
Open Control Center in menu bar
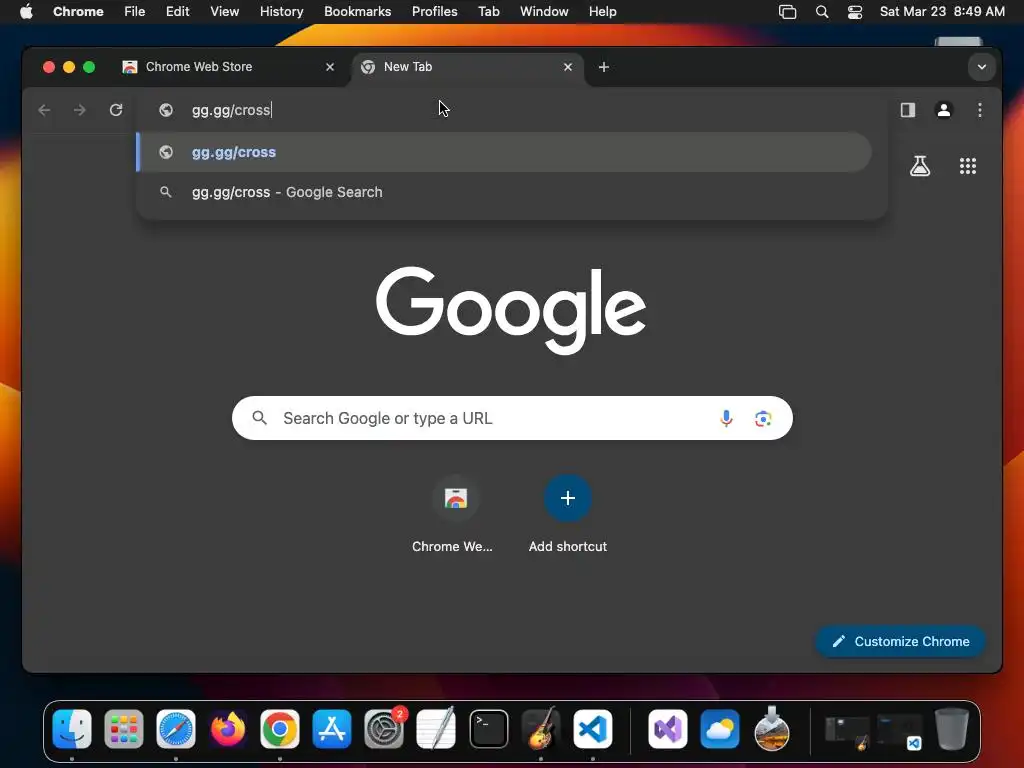855,12
